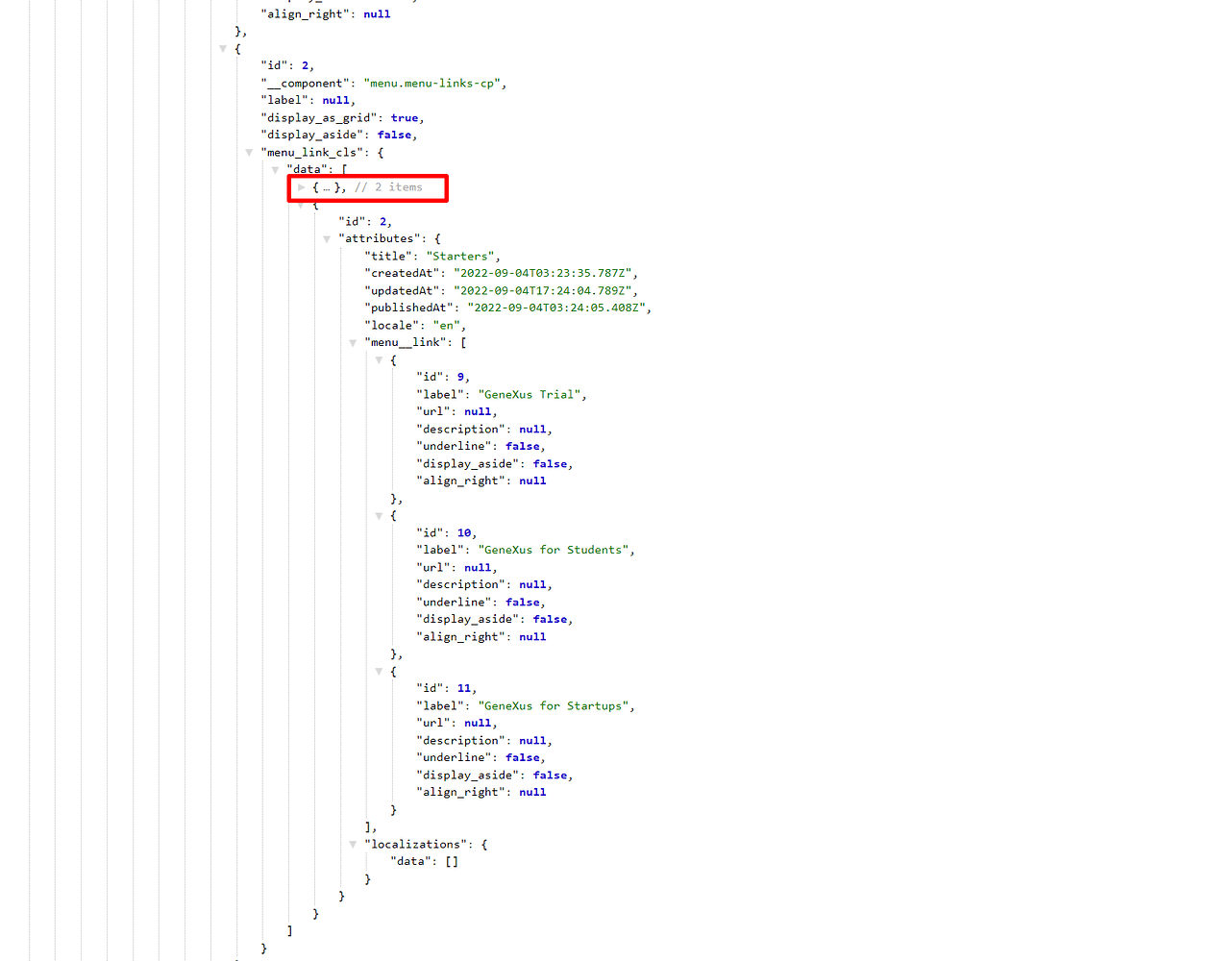Collapse the object with "id": 11

(379, 671)
